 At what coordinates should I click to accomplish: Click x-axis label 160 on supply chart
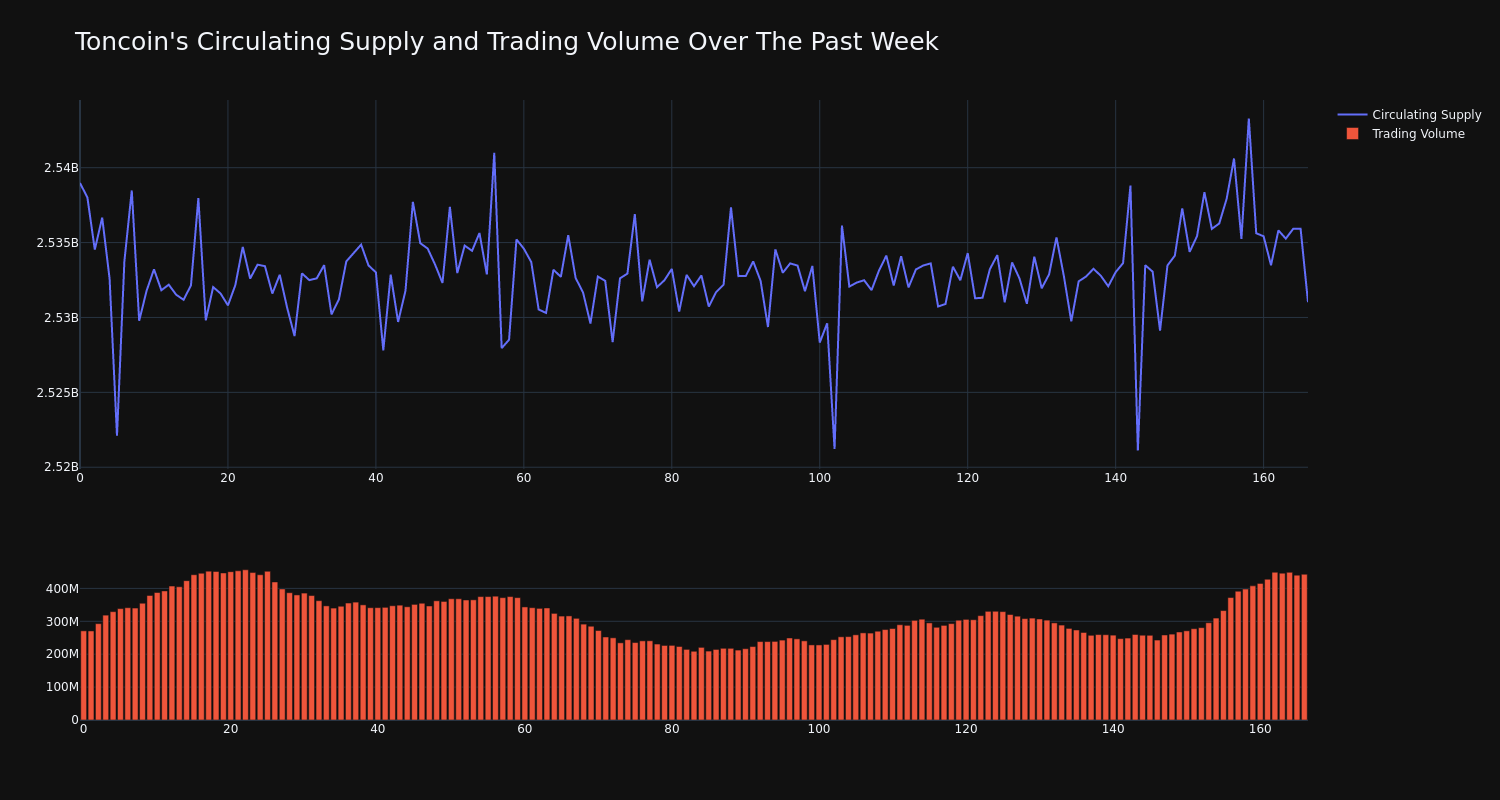click(x=1264, y=478)
